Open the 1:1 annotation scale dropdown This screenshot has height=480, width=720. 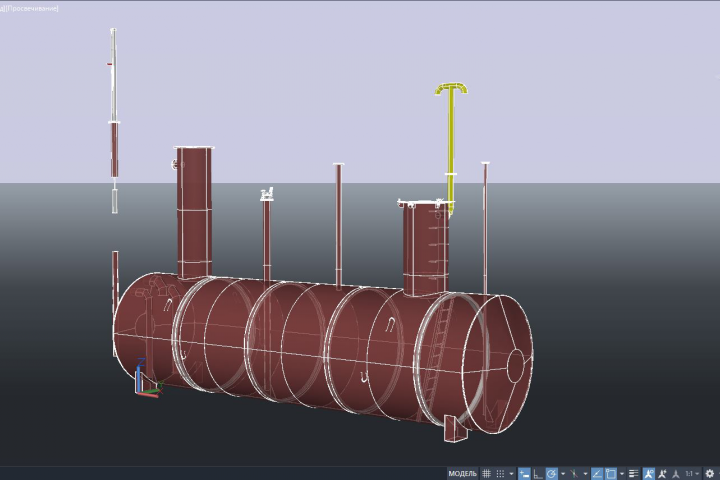[x=692, y=474]
